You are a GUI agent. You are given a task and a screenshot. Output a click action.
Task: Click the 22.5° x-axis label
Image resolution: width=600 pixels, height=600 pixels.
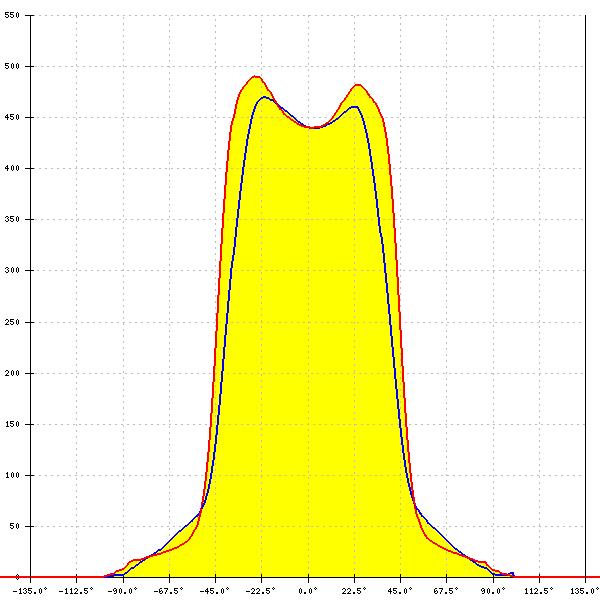[354, 591]
